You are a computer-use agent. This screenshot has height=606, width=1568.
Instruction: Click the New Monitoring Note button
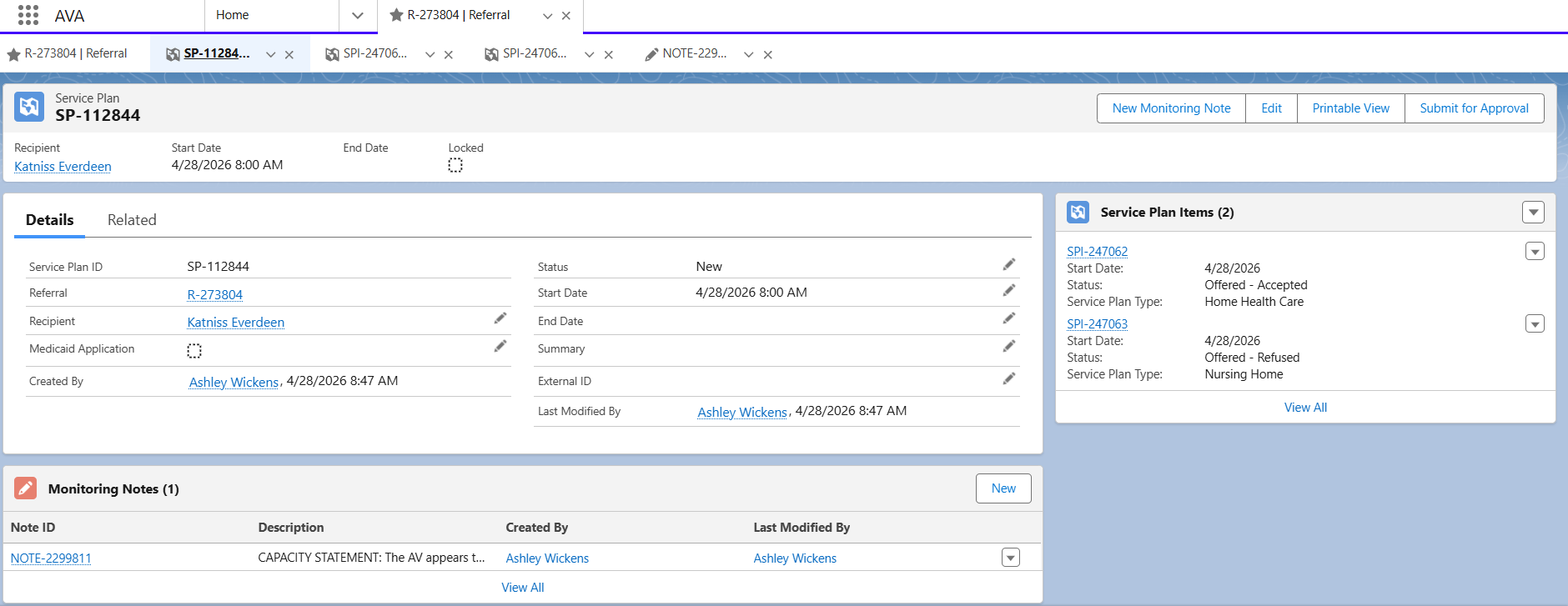click(1171, 108)
